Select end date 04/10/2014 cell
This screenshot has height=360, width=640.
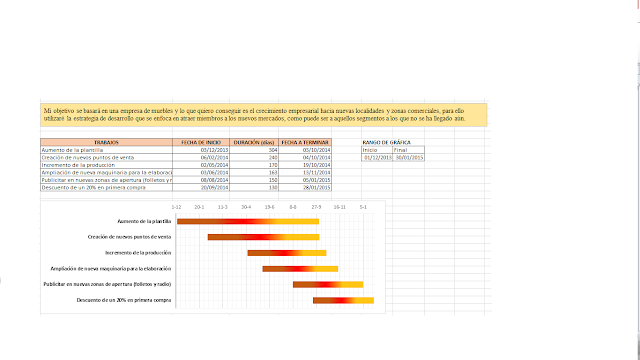coord(305,158)
